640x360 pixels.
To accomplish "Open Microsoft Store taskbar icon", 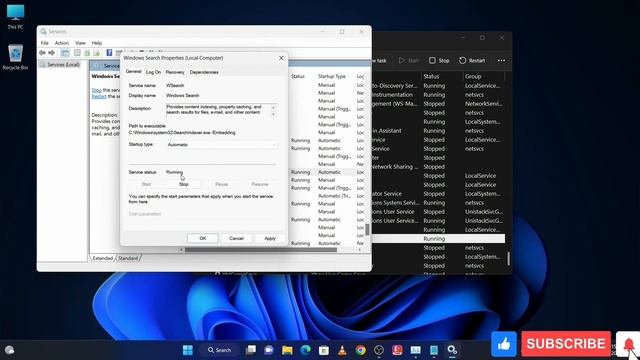I will click(x=324, y=350).
